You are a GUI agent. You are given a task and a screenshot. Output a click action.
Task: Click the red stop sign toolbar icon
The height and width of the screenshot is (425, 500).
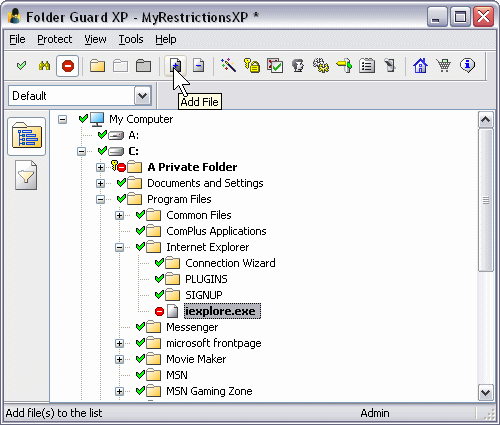tap(68, 66)
